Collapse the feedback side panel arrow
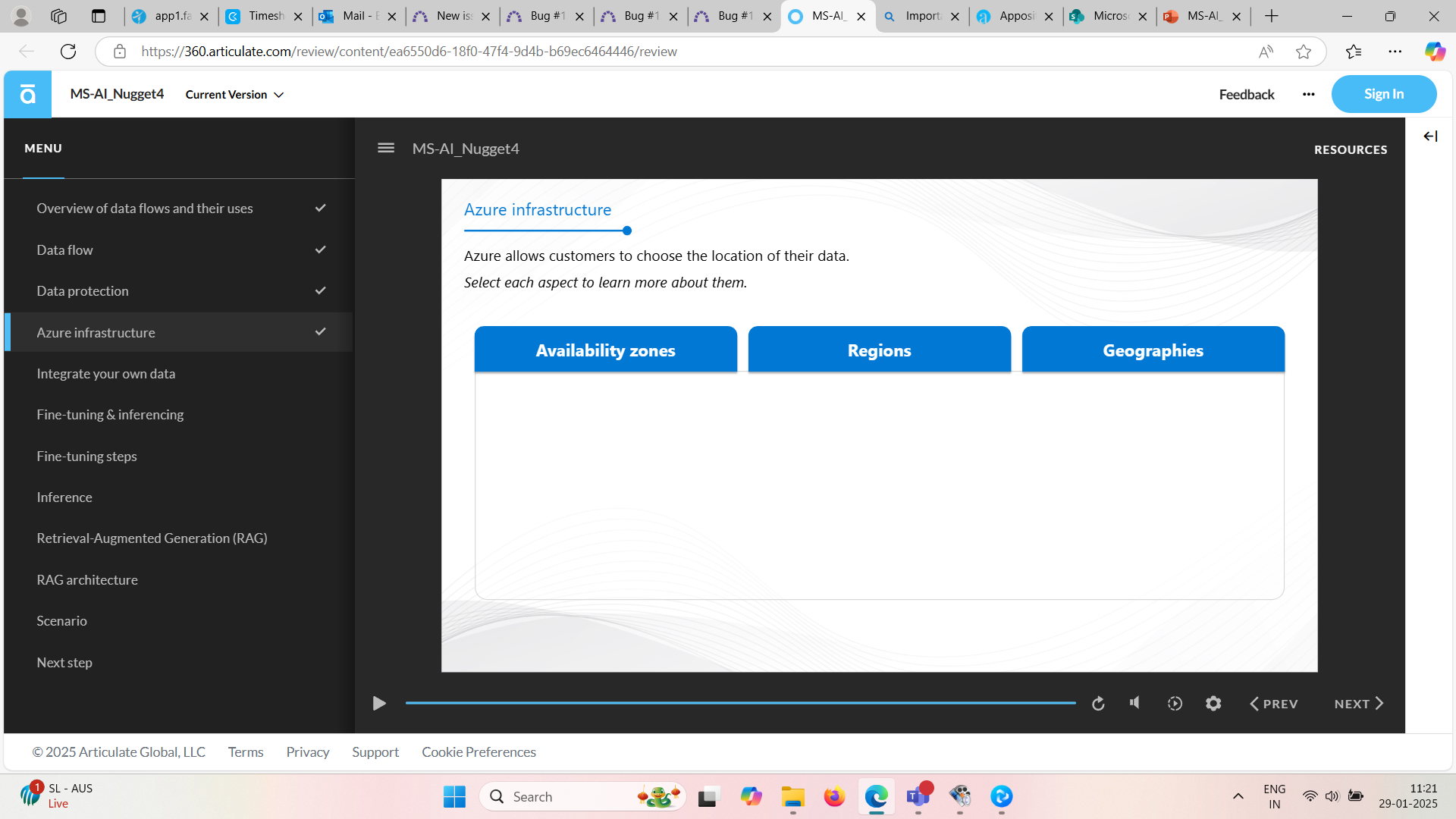 click(1430, 136)
